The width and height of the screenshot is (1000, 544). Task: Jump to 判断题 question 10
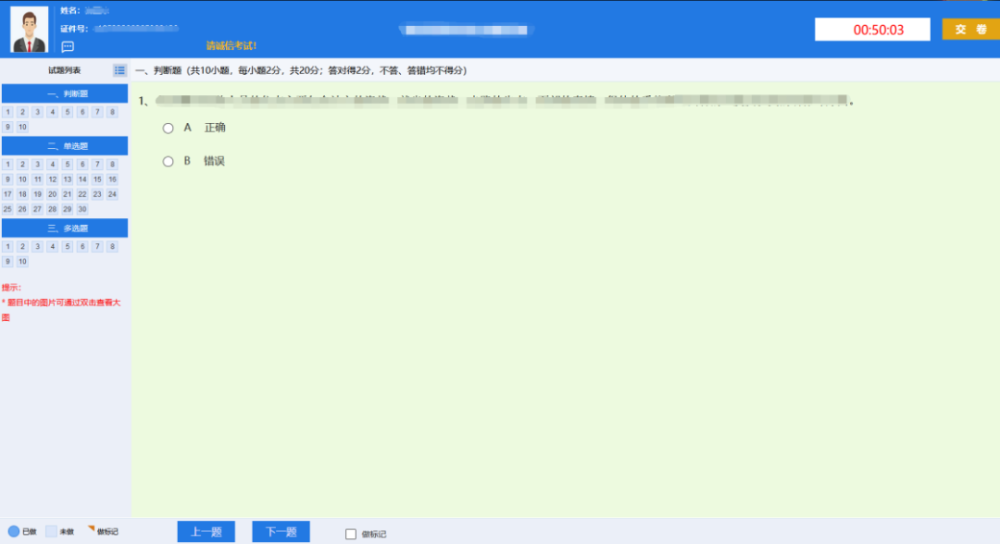click(x=22, y=127)
